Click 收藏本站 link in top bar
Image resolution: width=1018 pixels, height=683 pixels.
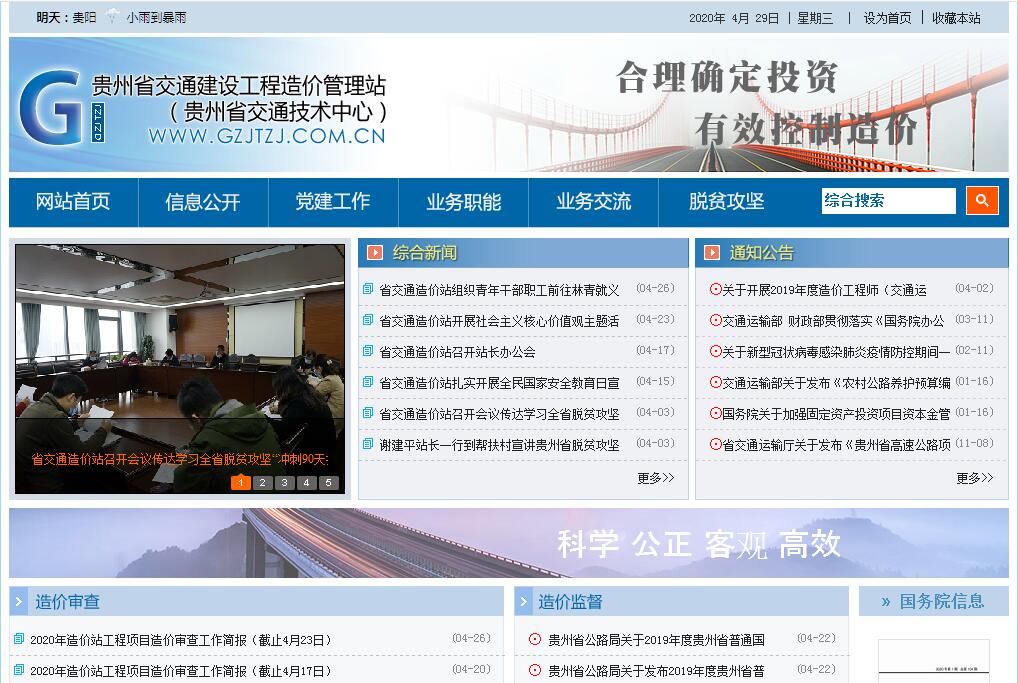[x=956, y=18]
